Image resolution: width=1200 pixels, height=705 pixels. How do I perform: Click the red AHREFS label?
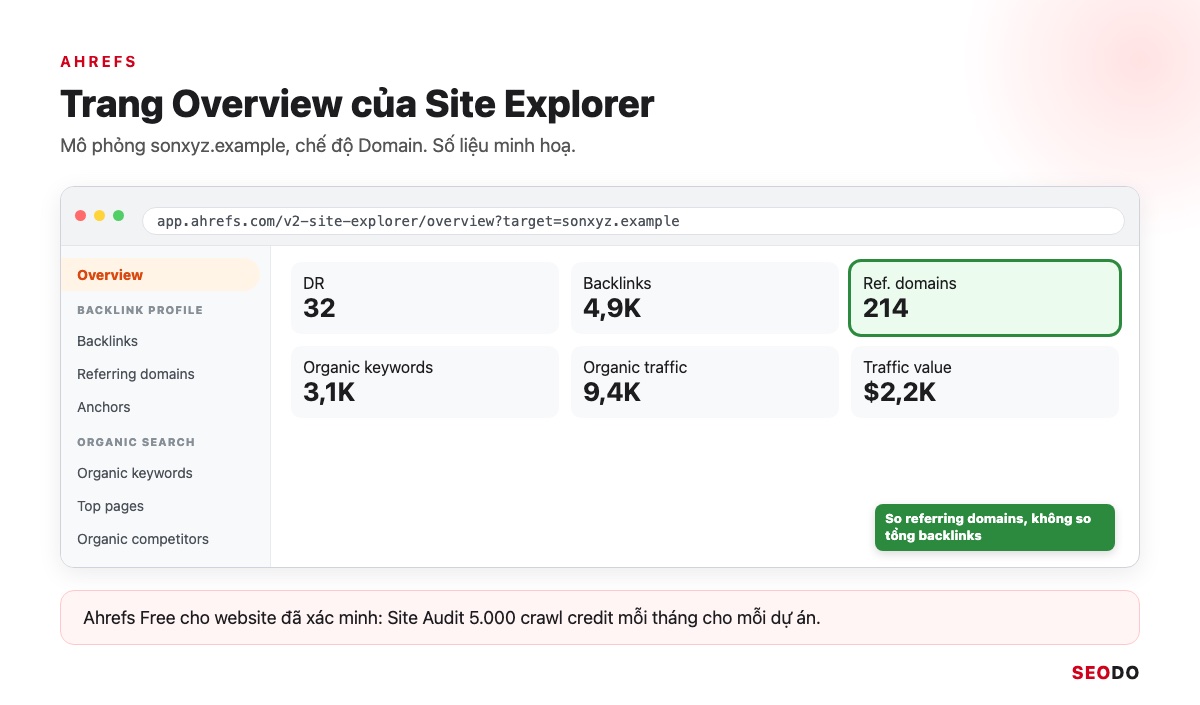pyautogui.click(x=98, y=62)
